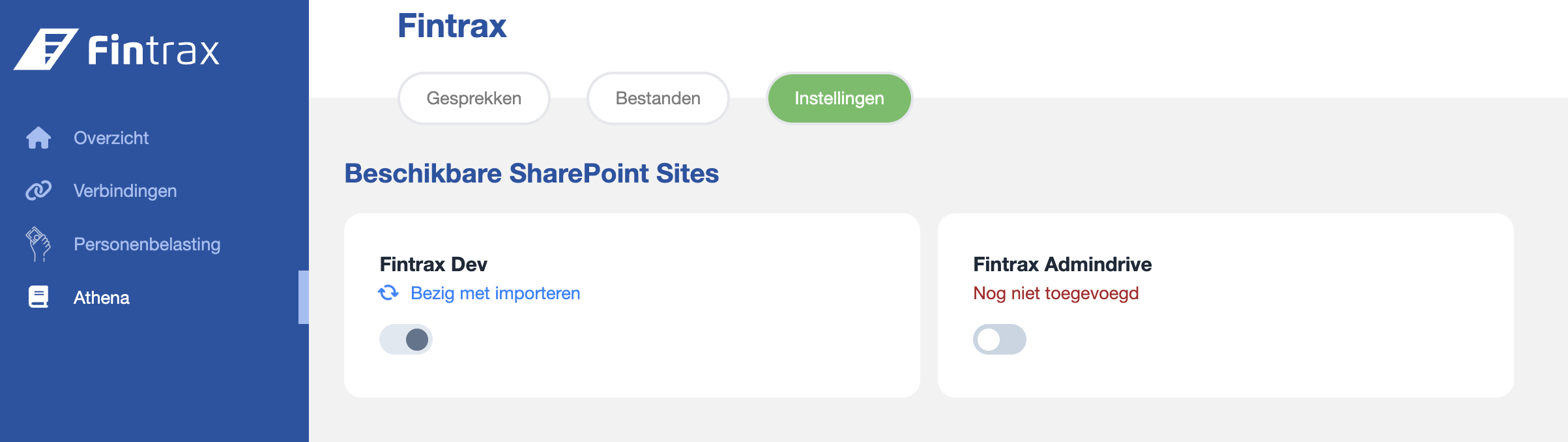Screen dimensions: 1568x442
Task: Toggle the Fintrax Dev SharePoint switch
Action: [406, 340]
